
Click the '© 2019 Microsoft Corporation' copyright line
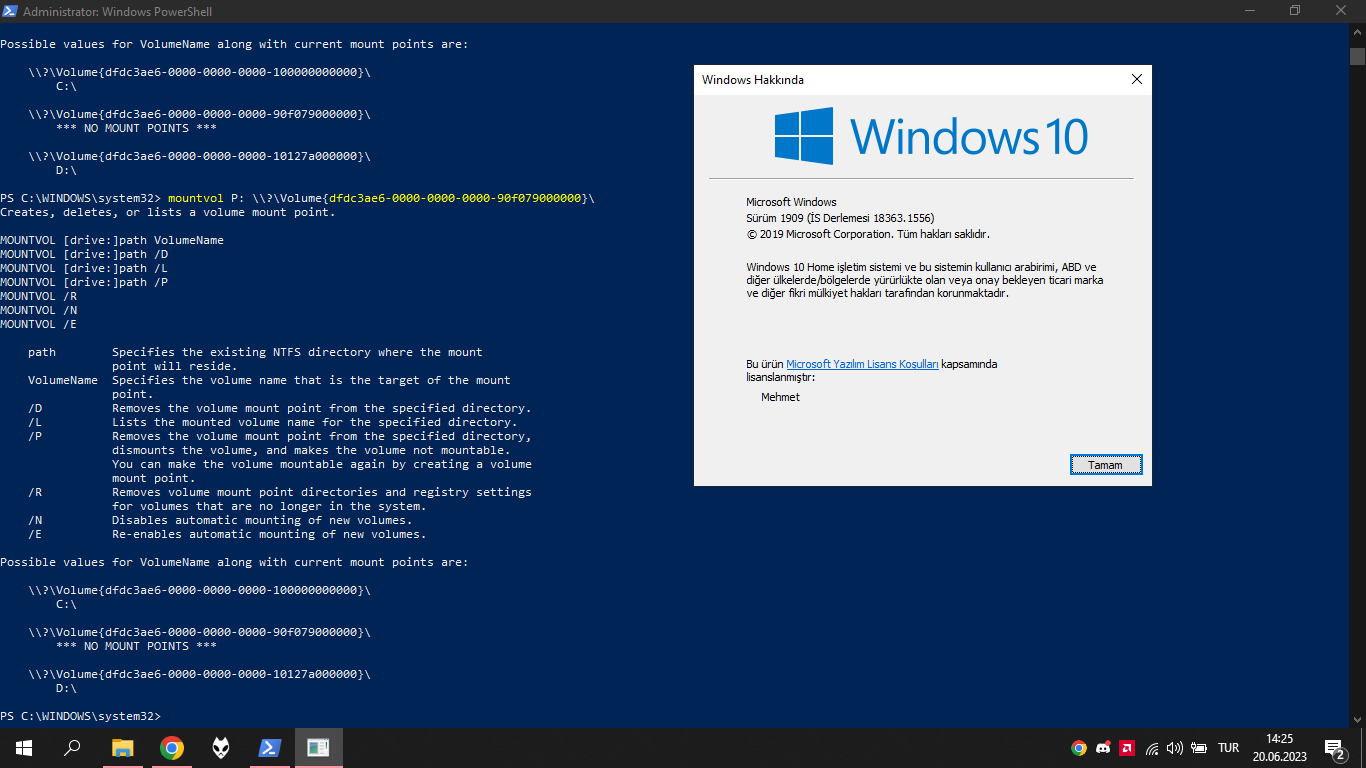[x=867, y=234]
